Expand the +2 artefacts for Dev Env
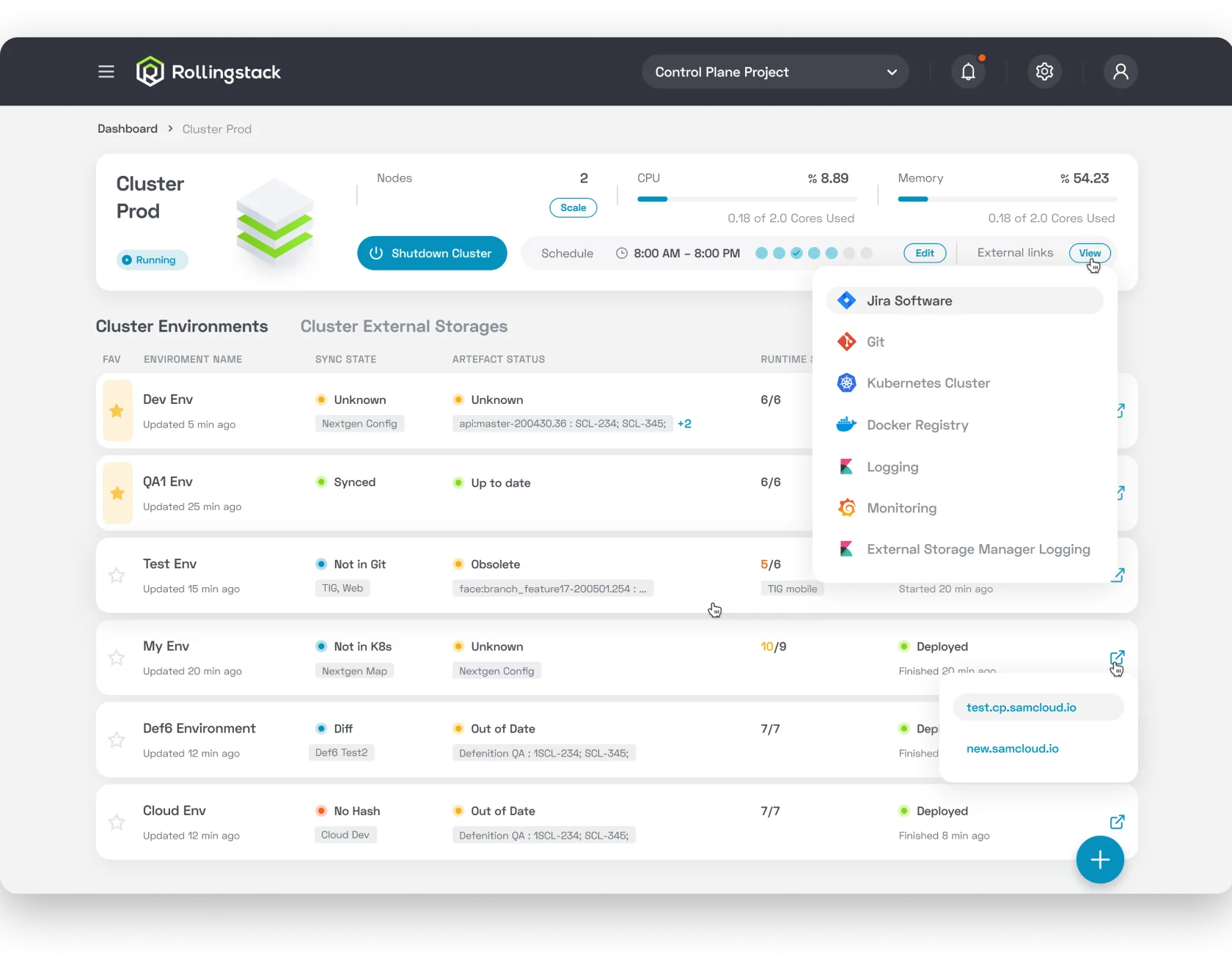This screenshot has height=964, width=1232. (x=685, y=424)
